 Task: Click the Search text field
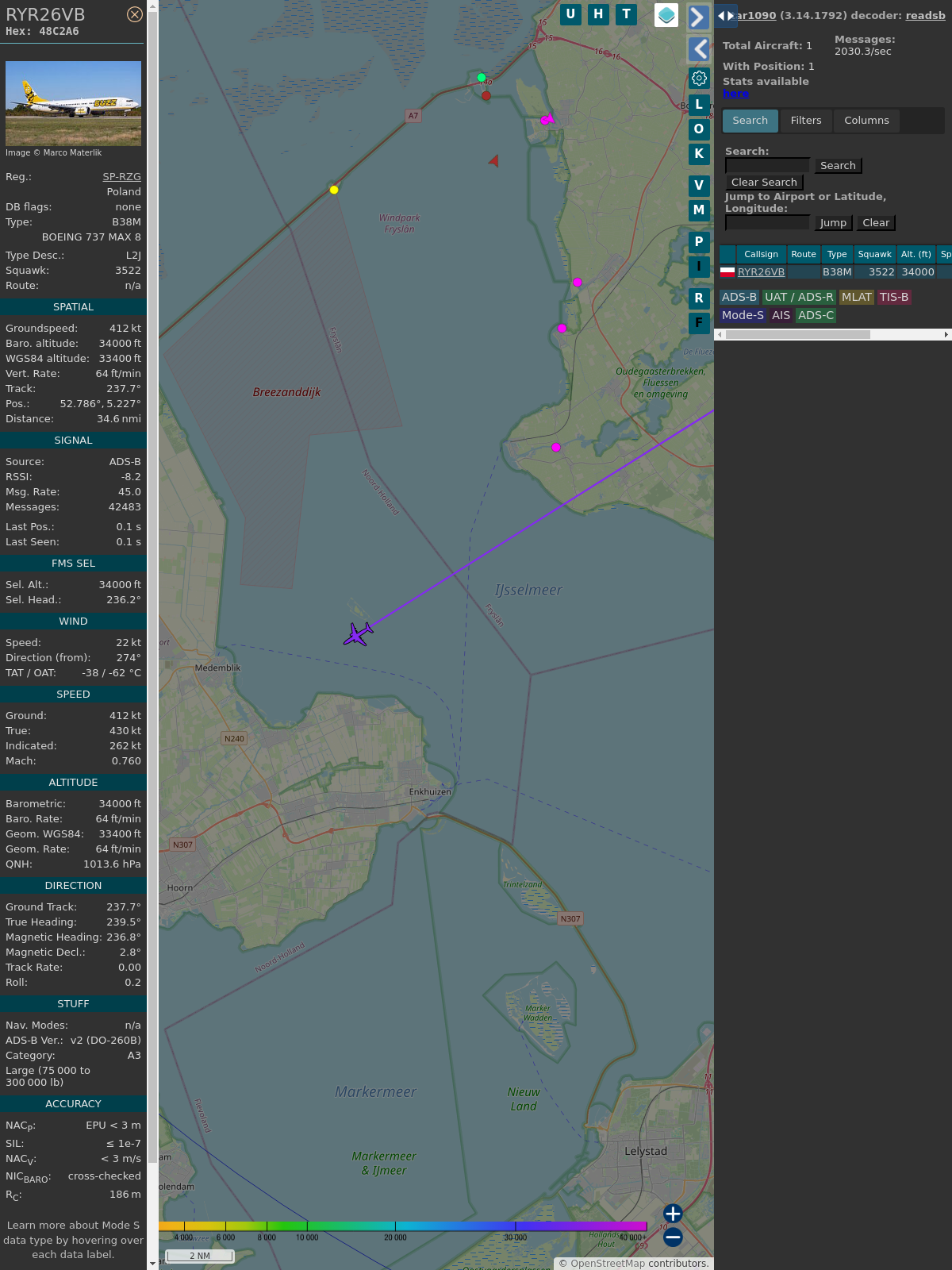coord(767,165)
